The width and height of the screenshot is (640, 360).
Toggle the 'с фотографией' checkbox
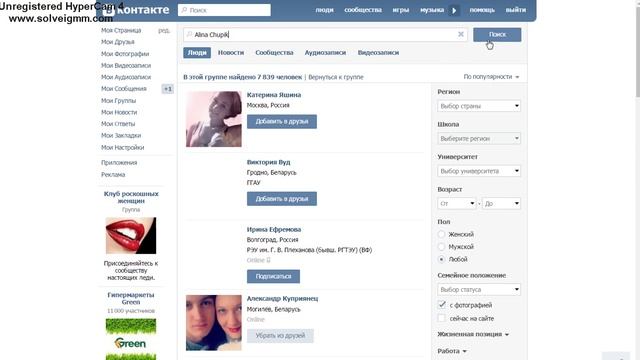[x=442, y=304]
